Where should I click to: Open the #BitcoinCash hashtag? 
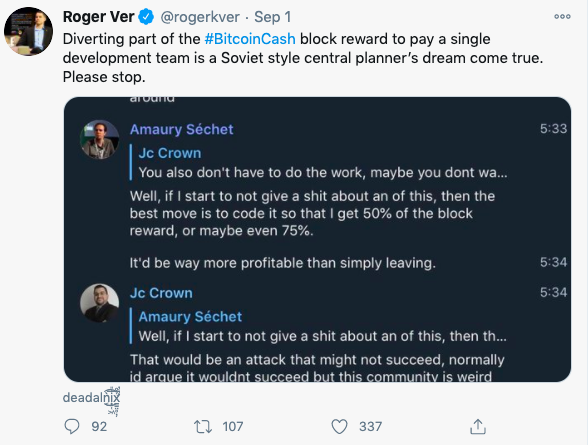pos(250,39)
